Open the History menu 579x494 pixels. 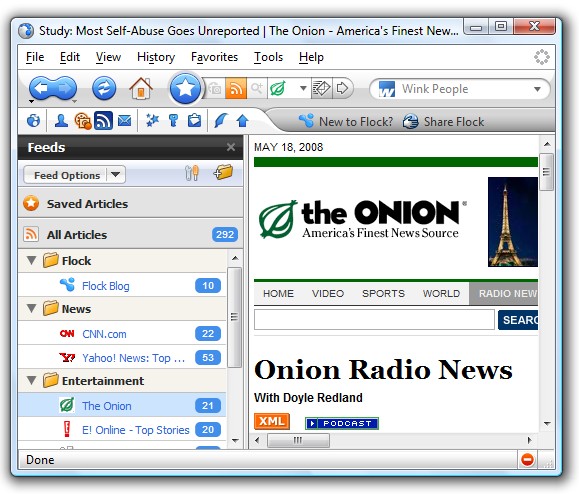pos(156,57)
